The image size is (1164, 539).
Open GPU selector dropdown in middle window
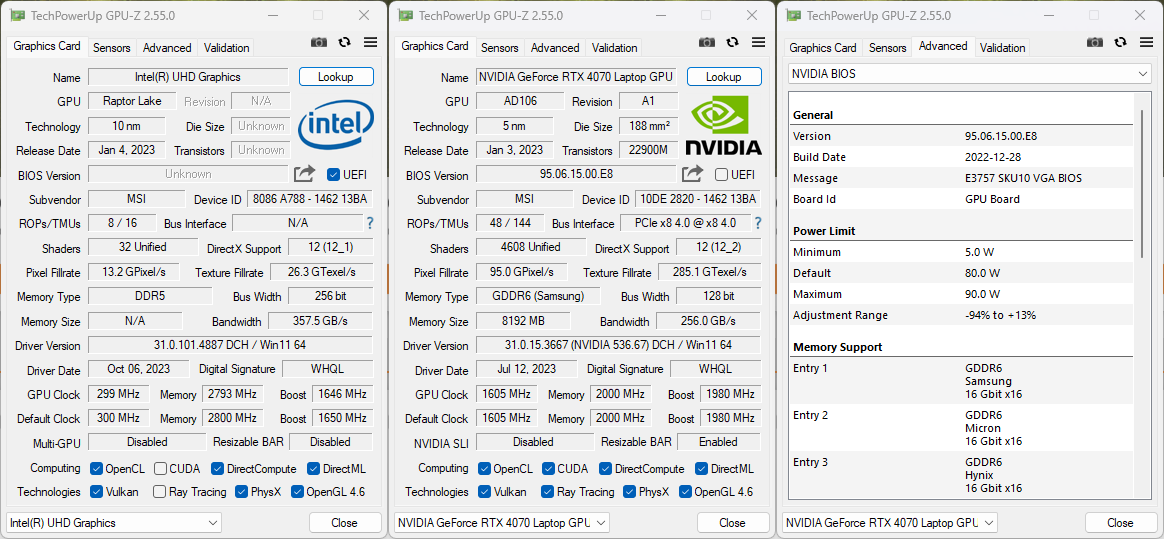tap(502, 523)
